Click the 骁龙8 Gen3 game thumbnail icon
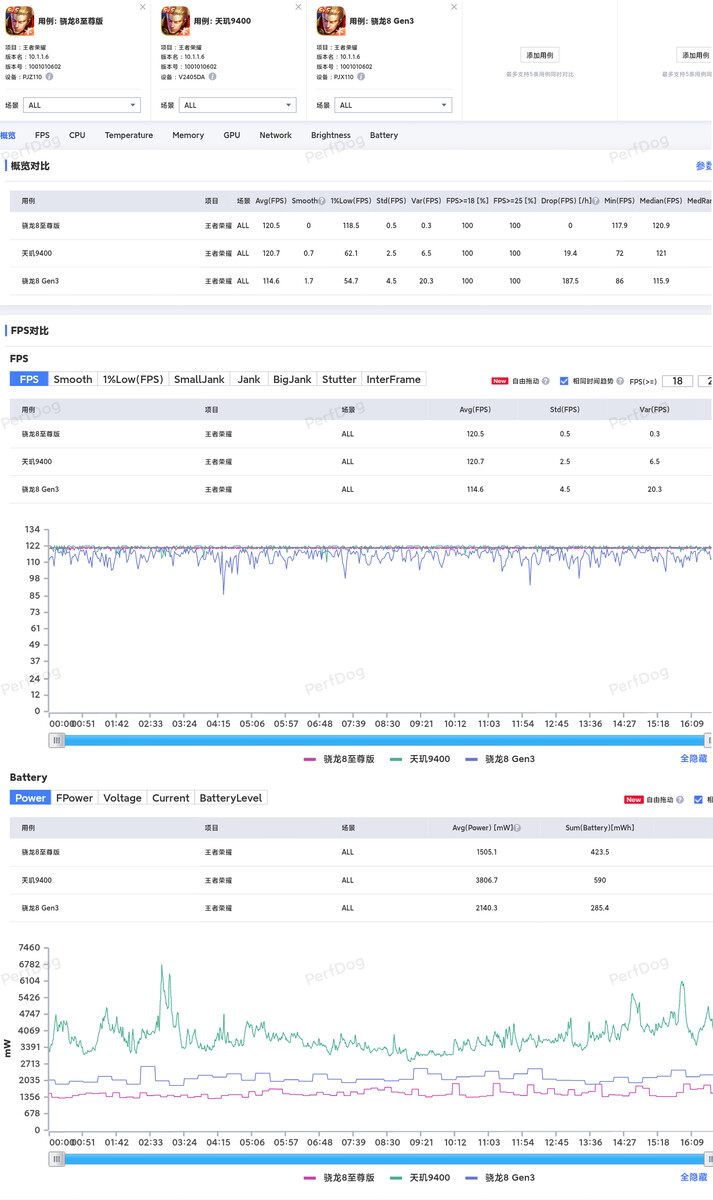This screenshot has height=1200, width=713. coord(331,20)
